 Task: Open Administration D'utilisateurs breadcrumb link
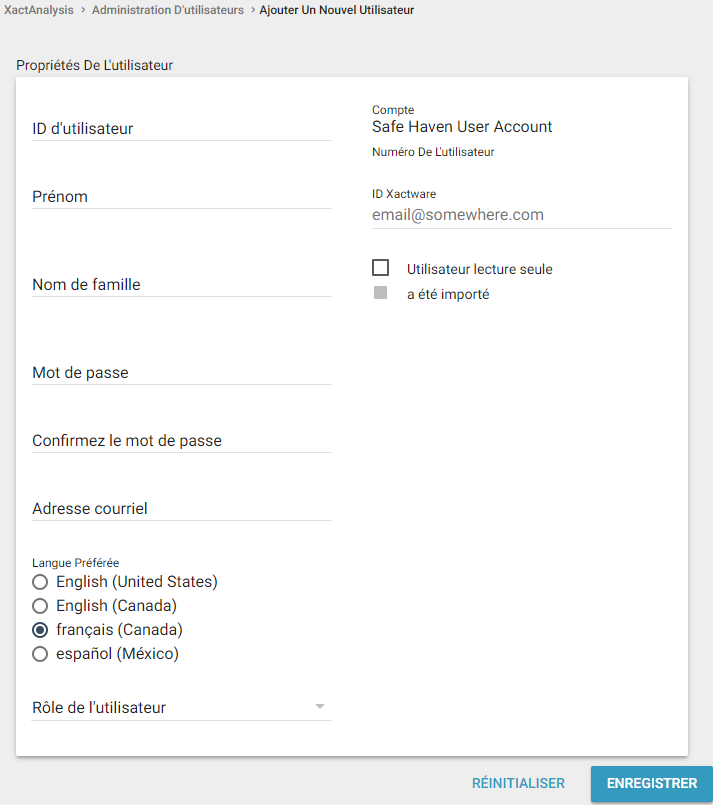pos(168,10)
